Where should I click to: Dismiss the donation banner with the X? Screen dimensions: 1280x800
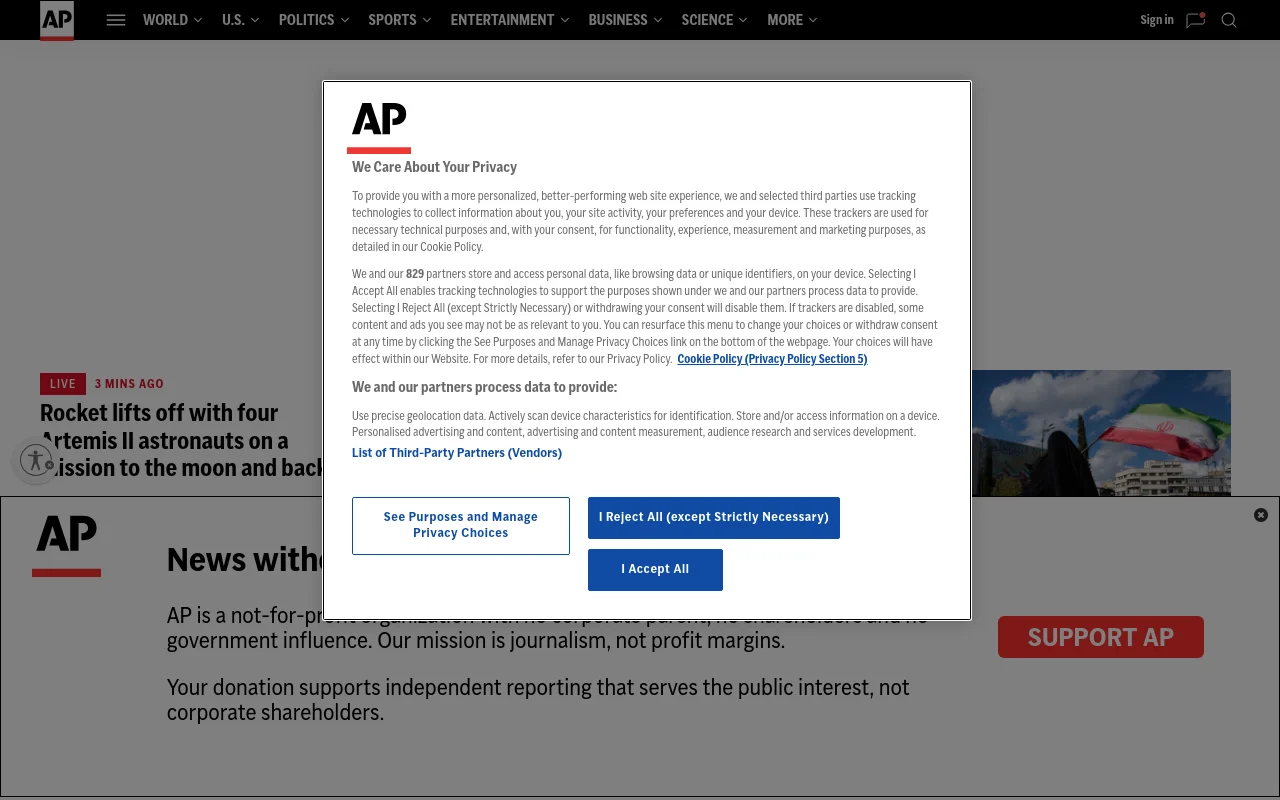tap(1260, 514)
